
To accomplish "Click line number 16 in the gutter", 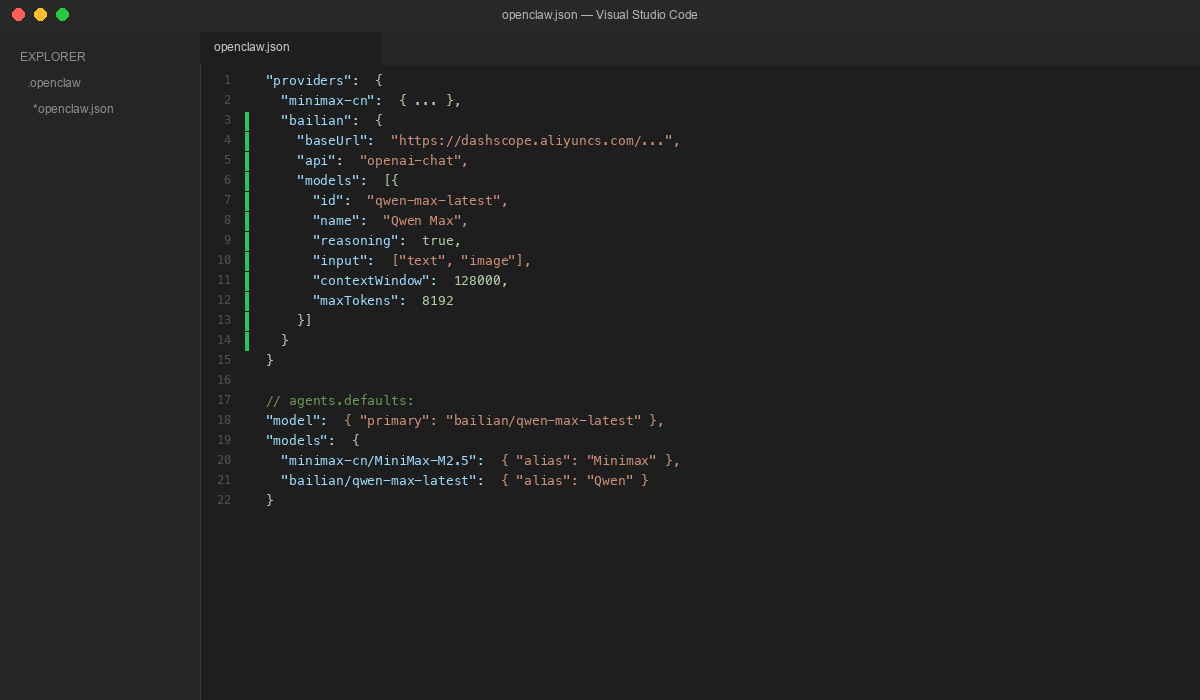I will (223, 380).
